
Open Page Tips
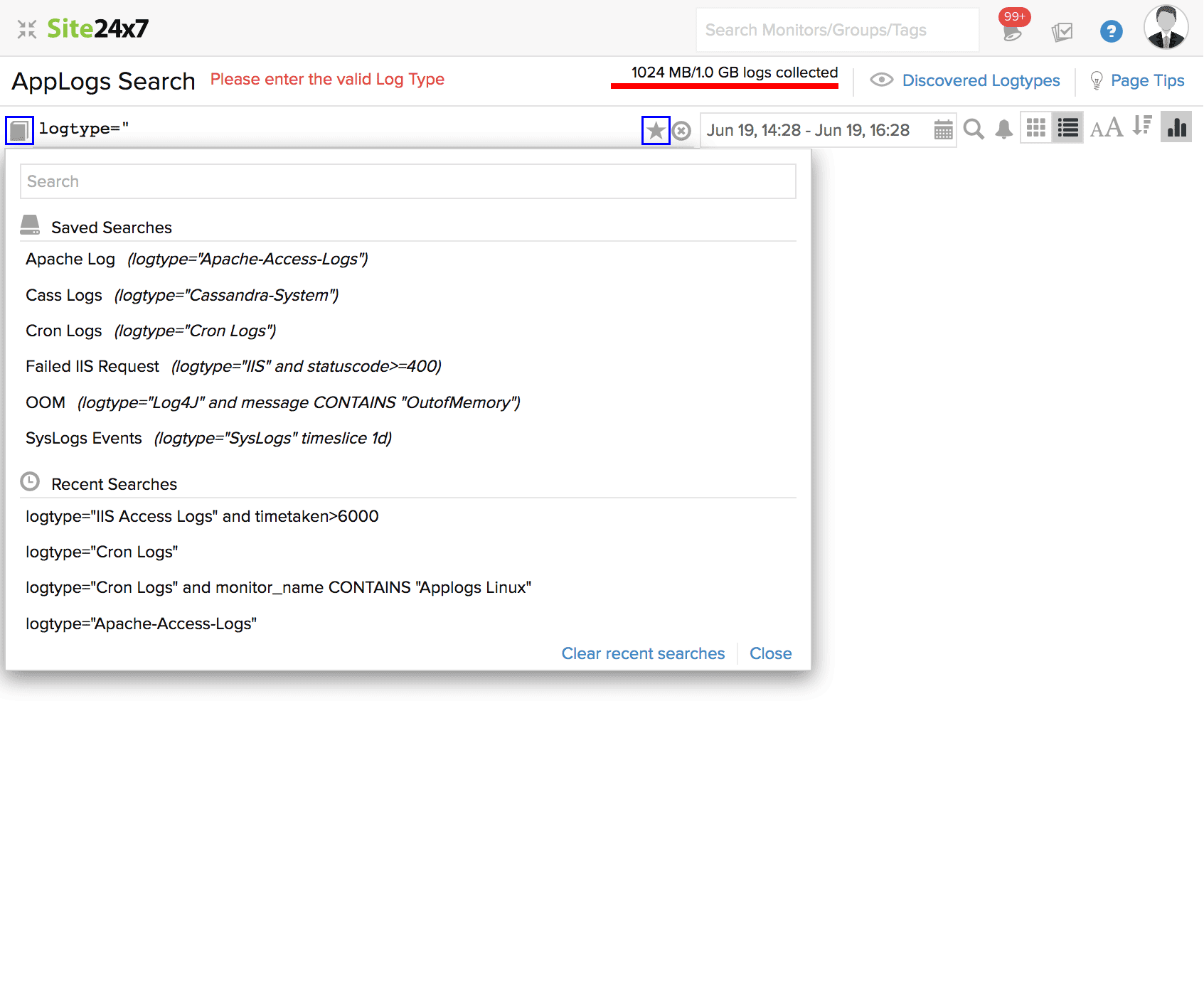click(x=1146, y=80)
